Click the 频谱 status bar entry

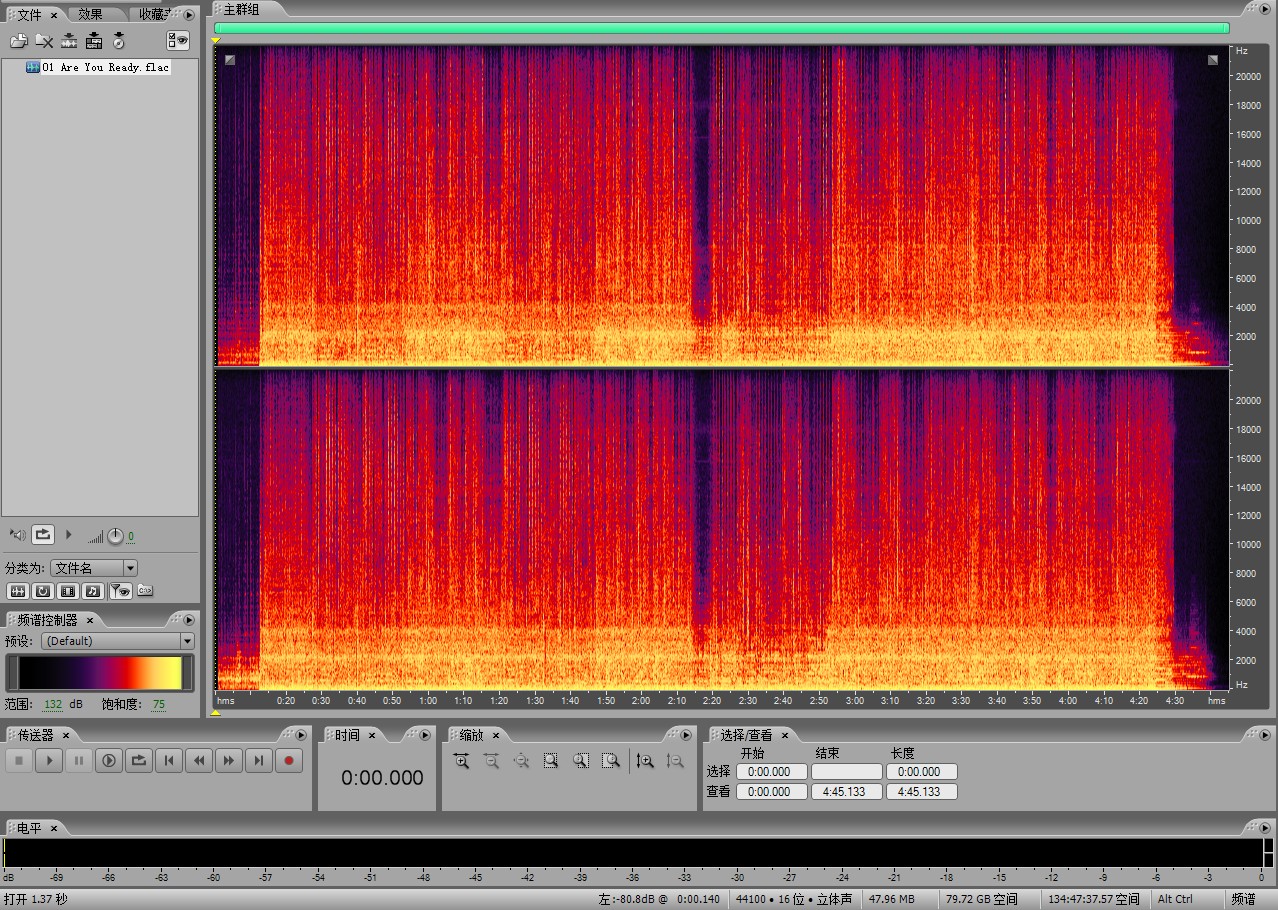tap(1243, 899)
